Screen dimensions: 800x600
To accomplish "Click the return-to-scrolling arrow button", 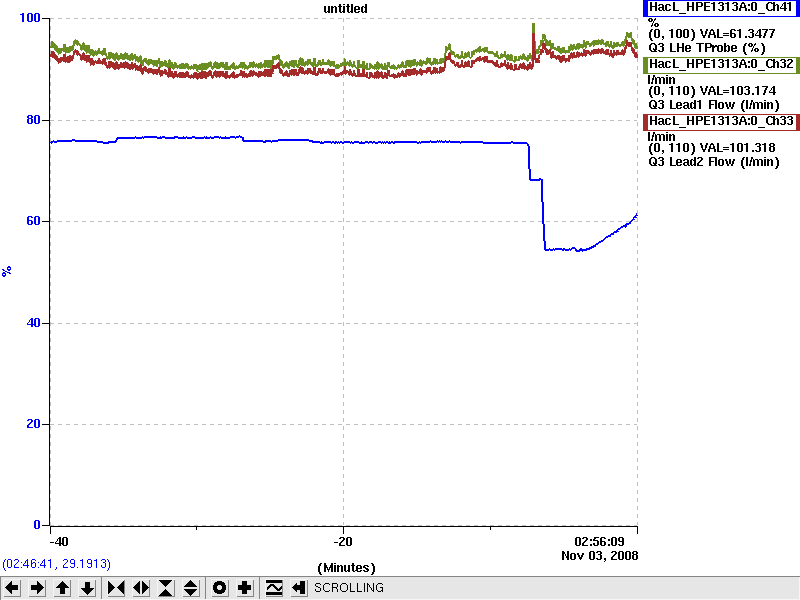I will pos(299,588).
